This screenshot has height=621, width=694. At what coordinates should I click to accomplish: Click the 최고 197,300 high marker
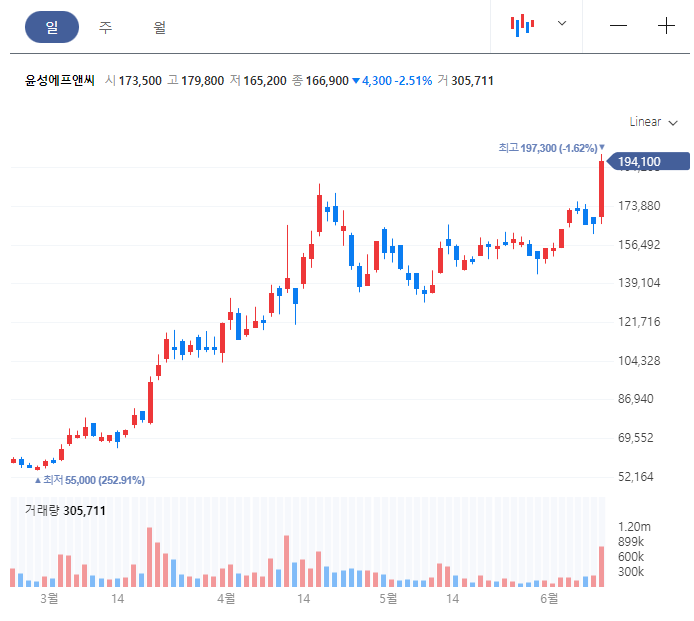pyautogui.click(x=551, y=148)
